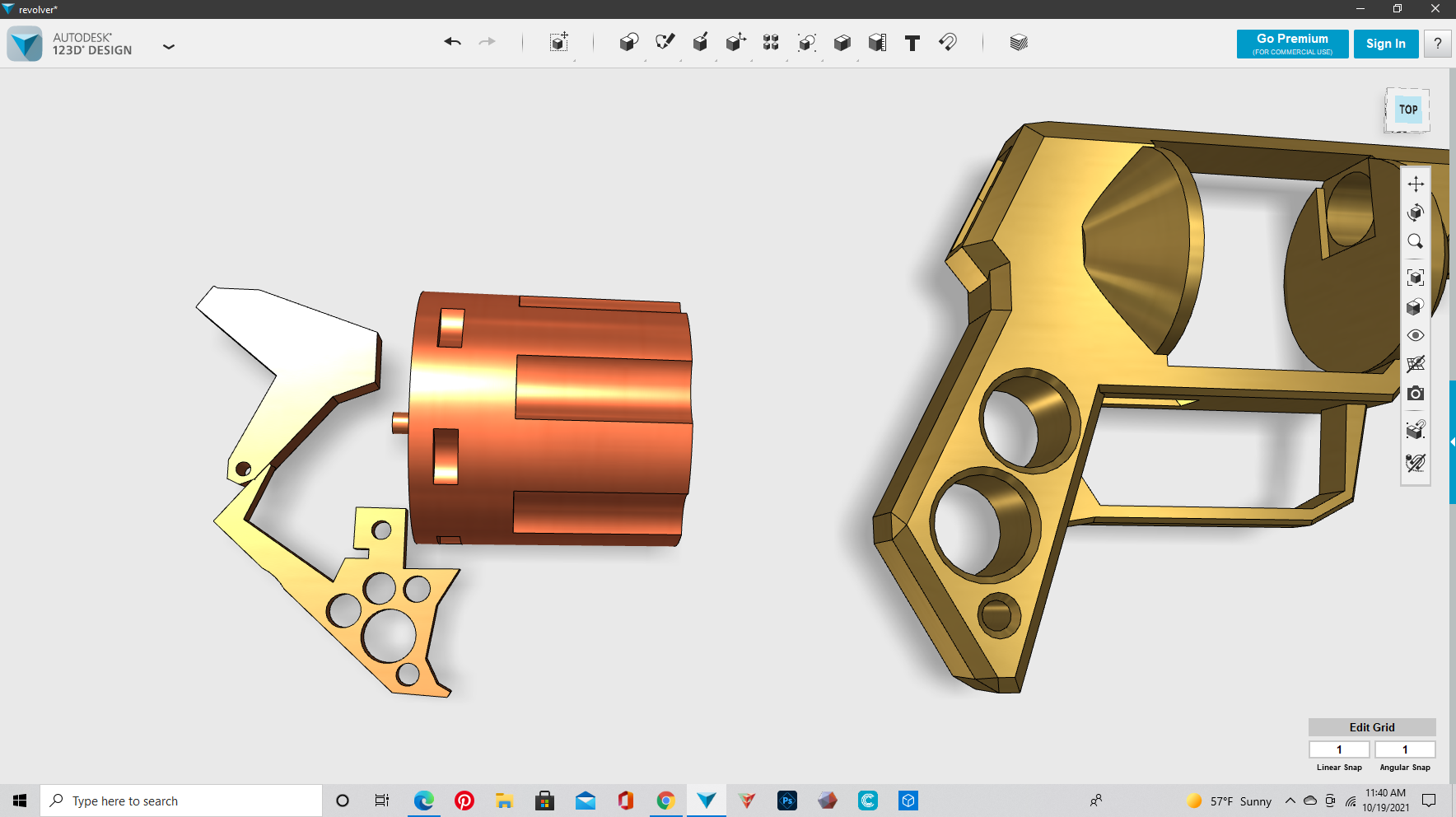Take a screenshot with the camera icon
1456x817 pixels.
coord(1415,394)
